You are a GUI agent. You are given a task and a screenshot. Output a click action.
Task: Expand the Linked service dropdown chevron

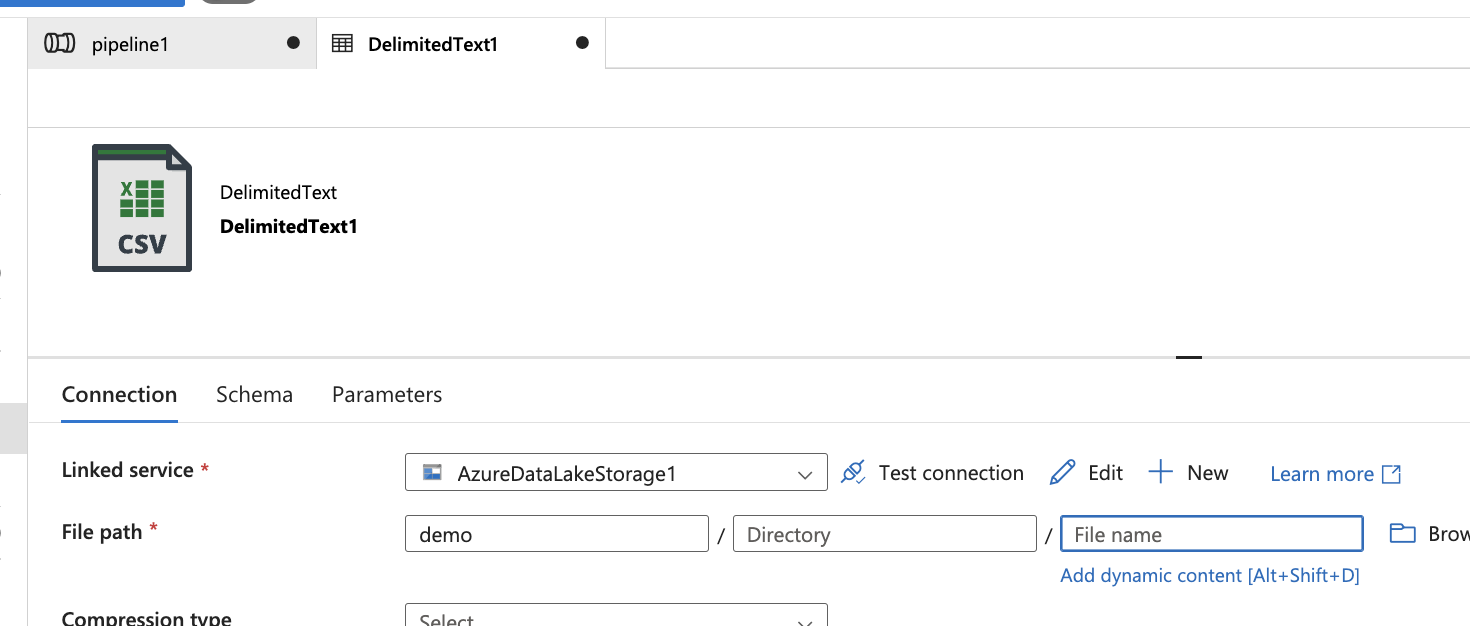[x=806, y=471]
